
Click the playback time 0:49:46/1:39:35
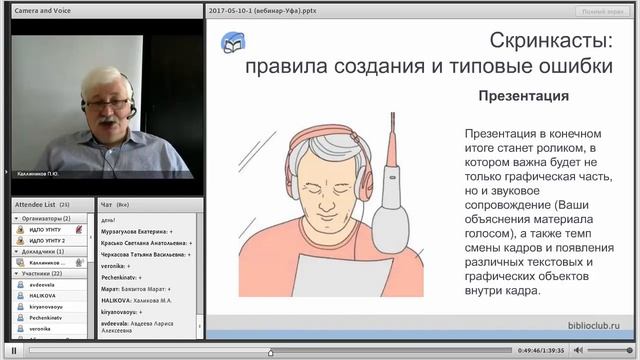[x=541, y=350]
